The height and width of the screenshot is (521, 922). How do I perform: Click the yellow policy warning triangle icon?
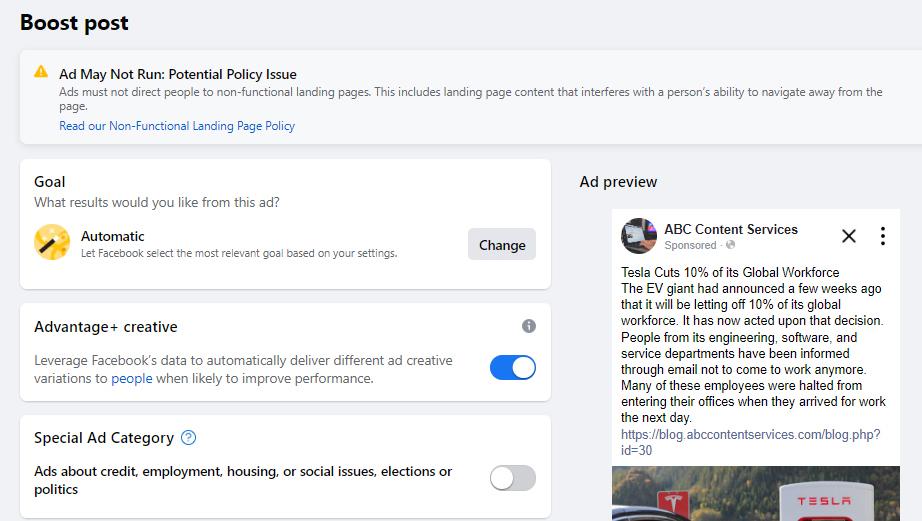pos(41,72)
